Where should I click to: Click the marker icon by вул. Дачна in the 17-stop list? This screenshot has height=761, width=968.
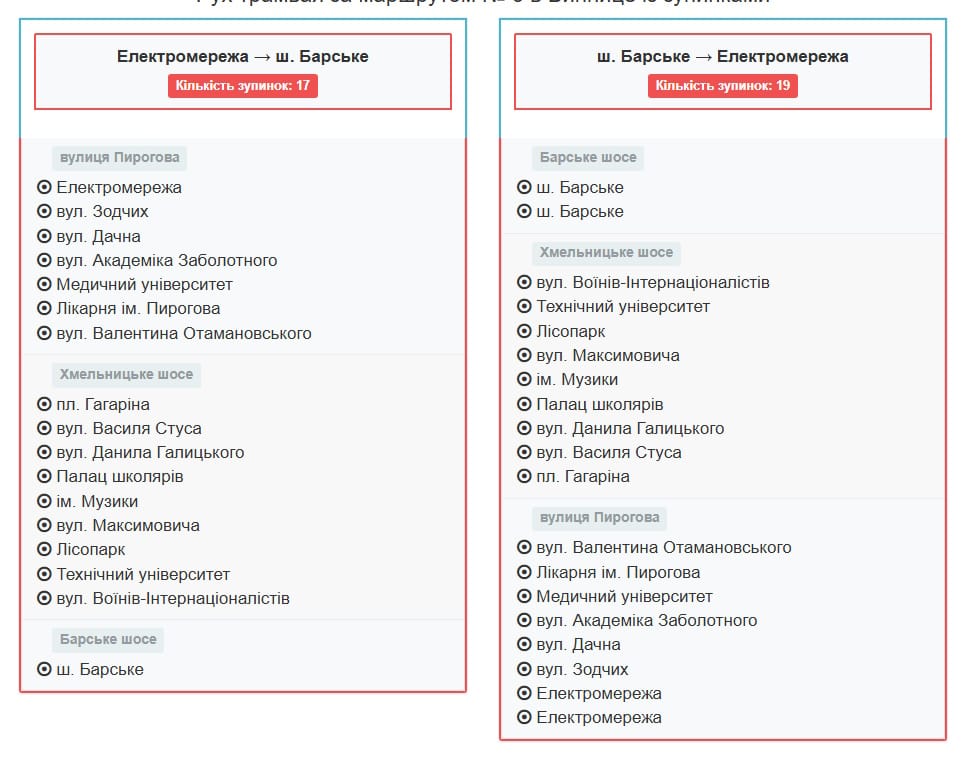[44, 237]
